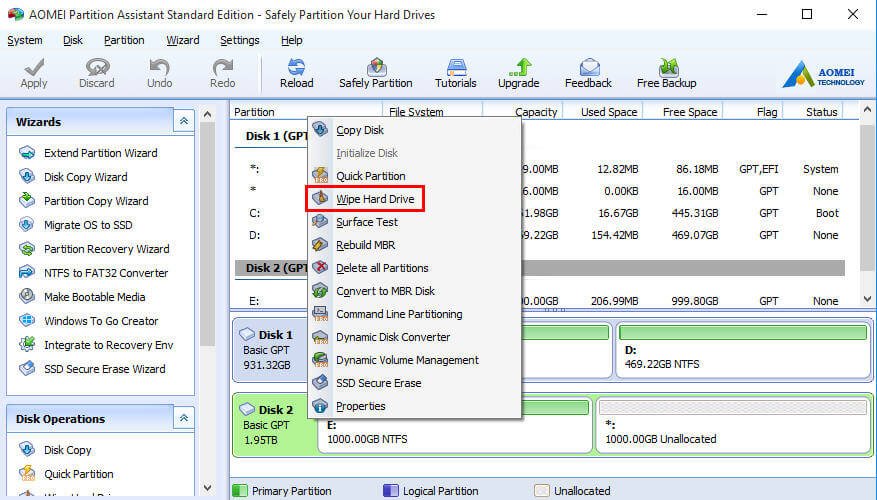Screen dimensions: 877x500
Task: Open the SSD Secure Erase Wizard
Action: click(x=105, y=369)
